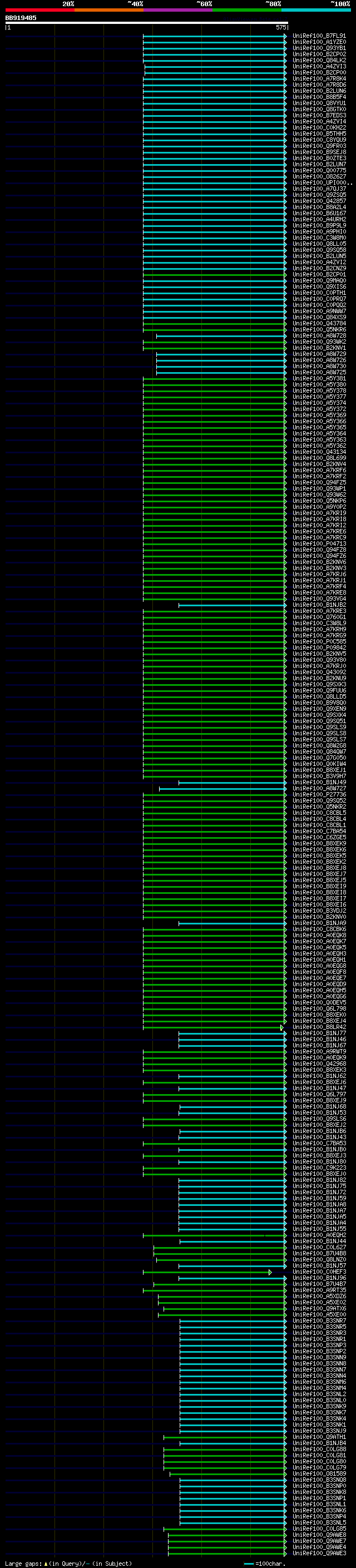Viewport: 356px width, 1568px height.
Task: Select the UniRef100_Q5NKR6 label
Action: tap(319, 330)
